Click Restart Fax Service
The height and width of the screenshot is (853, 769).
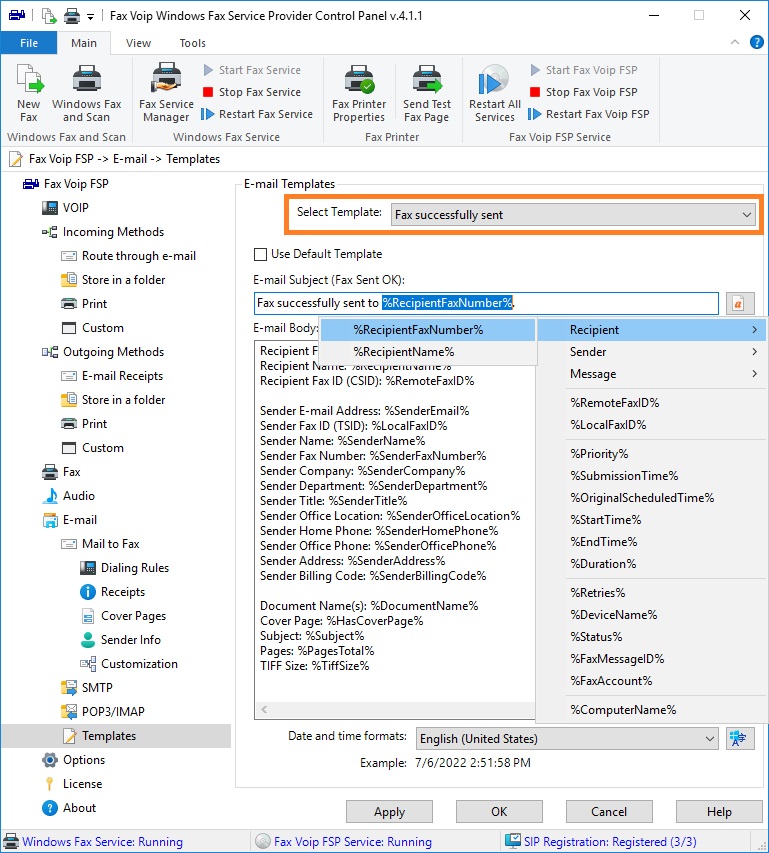(258, 114)
